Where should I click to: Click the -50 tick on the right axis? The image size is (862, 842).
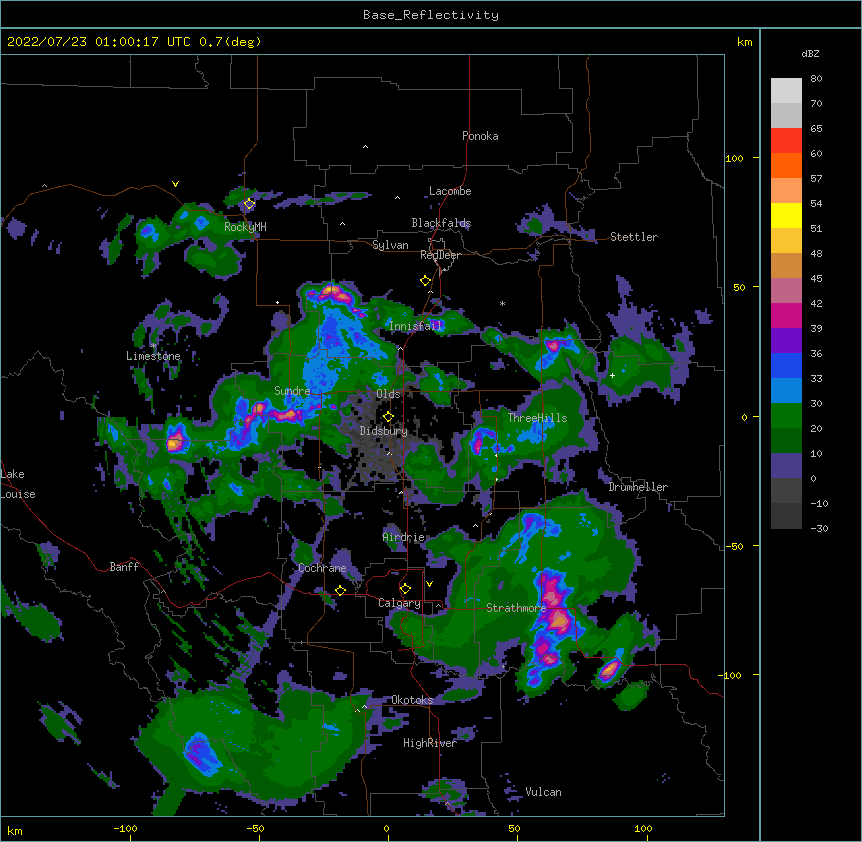[x=734, y=546]
